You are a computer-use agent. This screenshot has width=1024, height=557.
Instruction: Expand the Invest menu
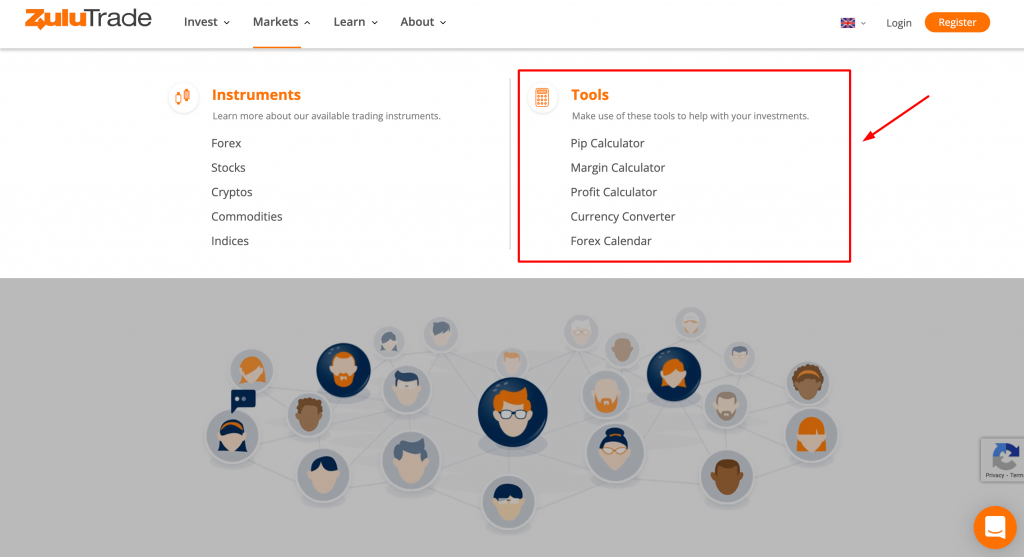(206, 22)
